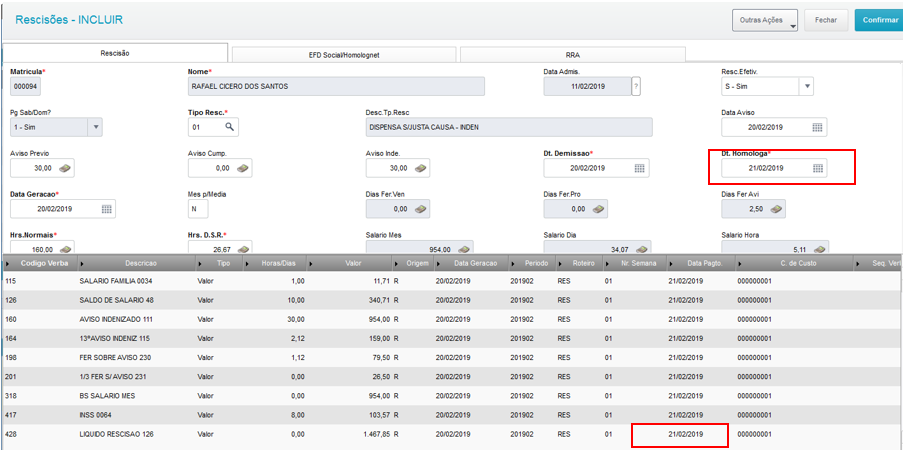Screen dimensions: 903x450
Task: Click the C. de Custo column header
Action: click(795, 263)
